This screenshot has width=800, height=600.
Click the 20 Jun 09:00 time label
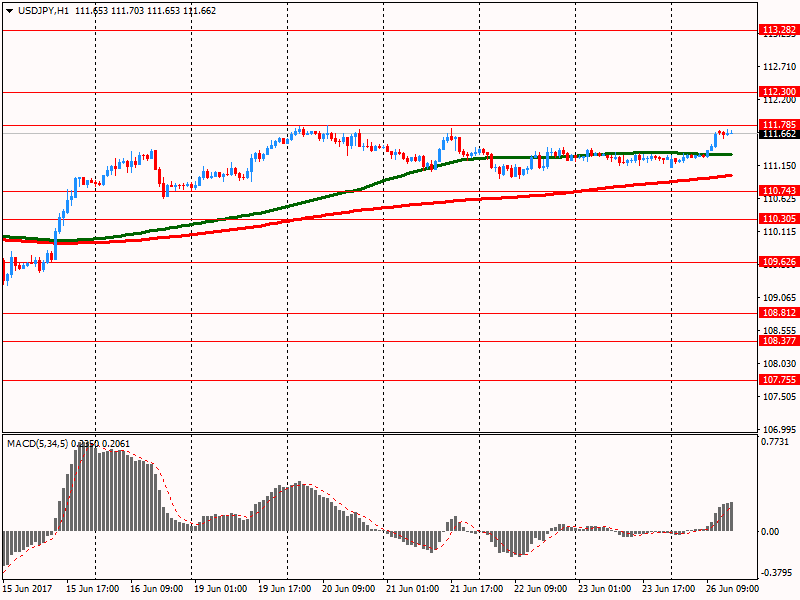click(x=348, y=589)
